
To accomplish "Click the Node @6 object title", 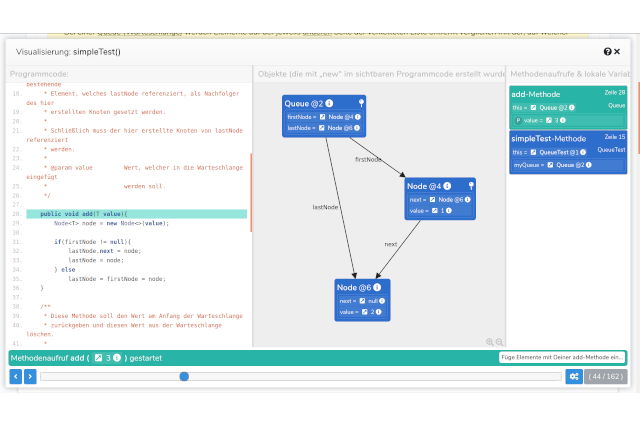I will pos(354,288).
